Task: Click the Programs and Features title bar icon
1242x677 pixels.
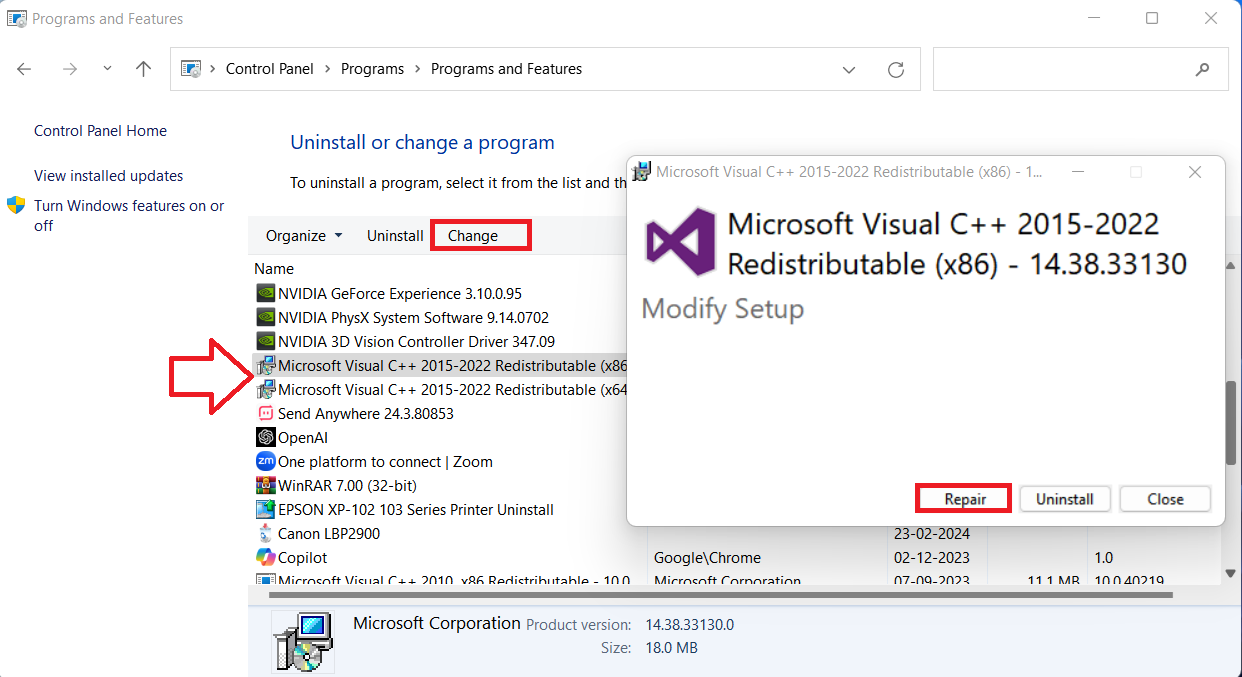Action: pyautogui.click(x=16, y=18)
